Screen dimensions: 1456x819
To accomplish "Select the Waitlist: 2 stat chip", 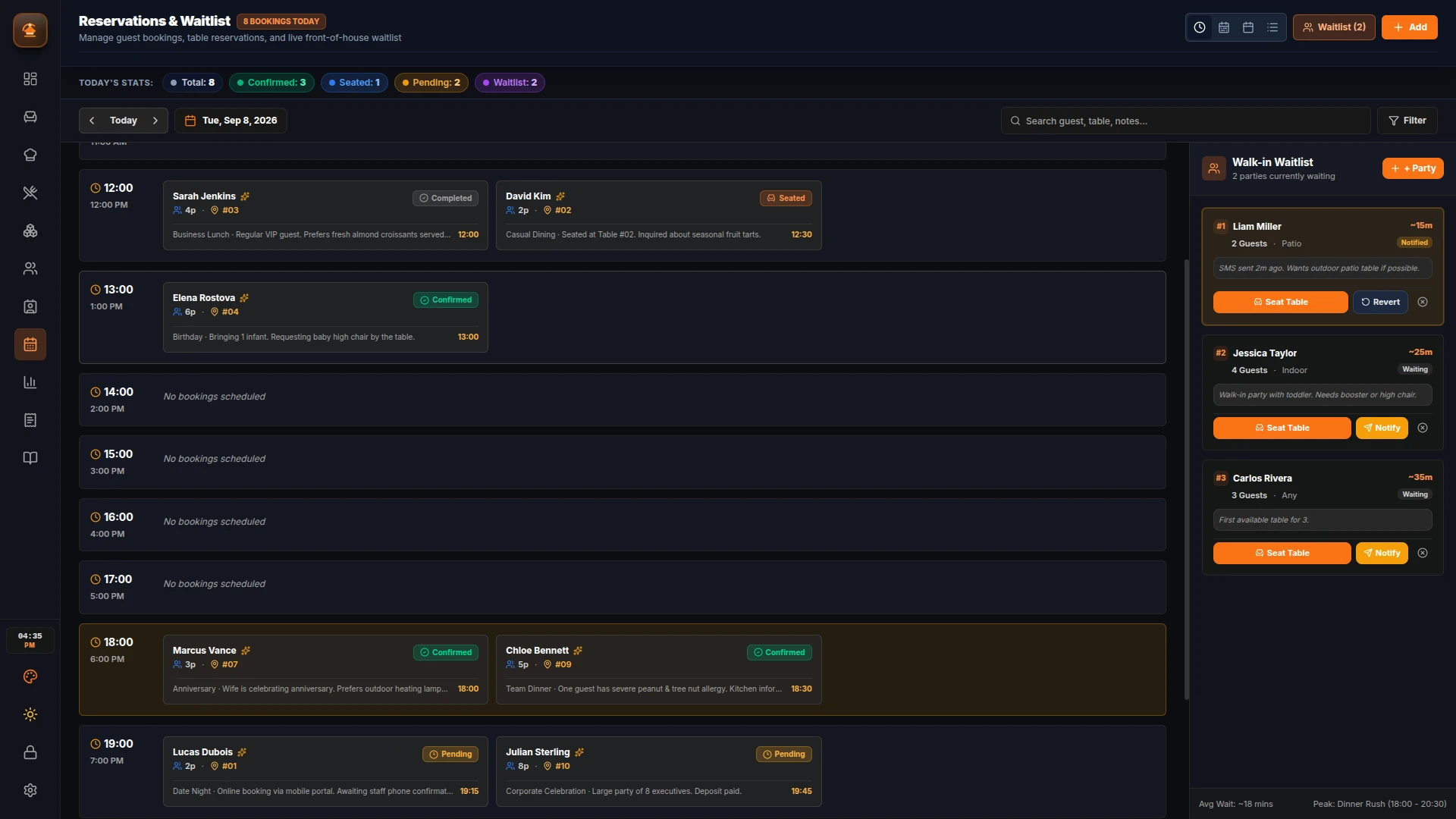I will point(510,83).
